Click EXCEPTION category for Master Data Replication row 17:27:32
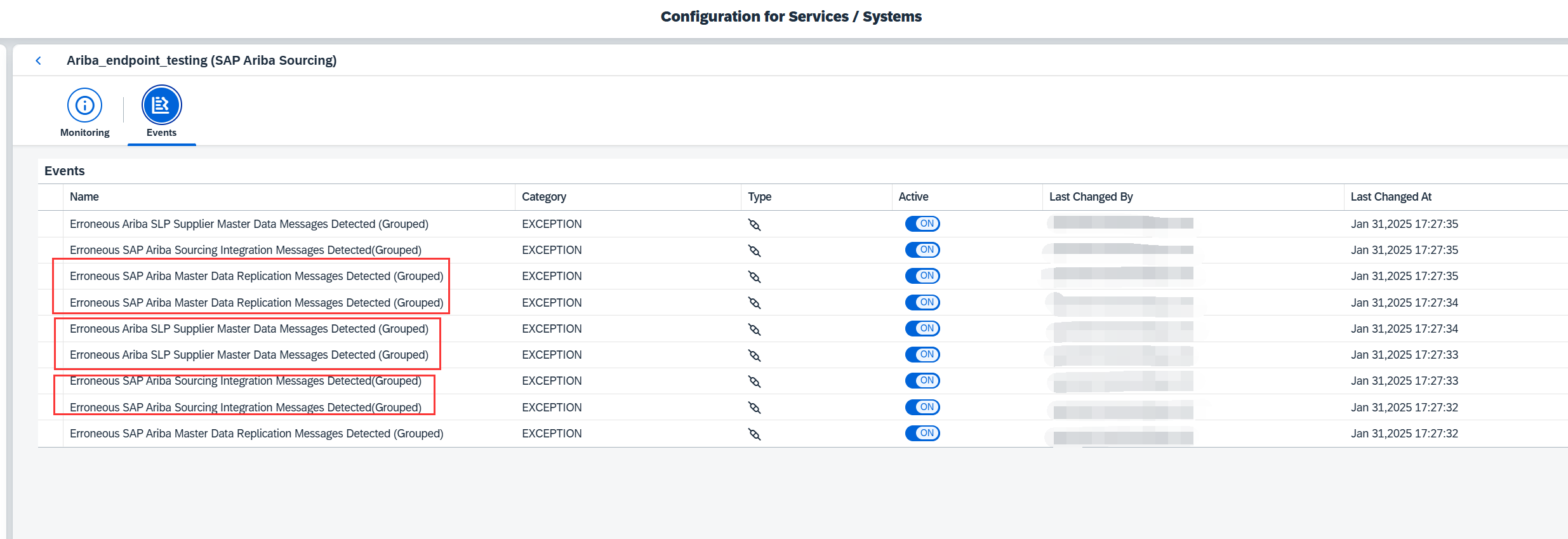 (x=552, y=434)
